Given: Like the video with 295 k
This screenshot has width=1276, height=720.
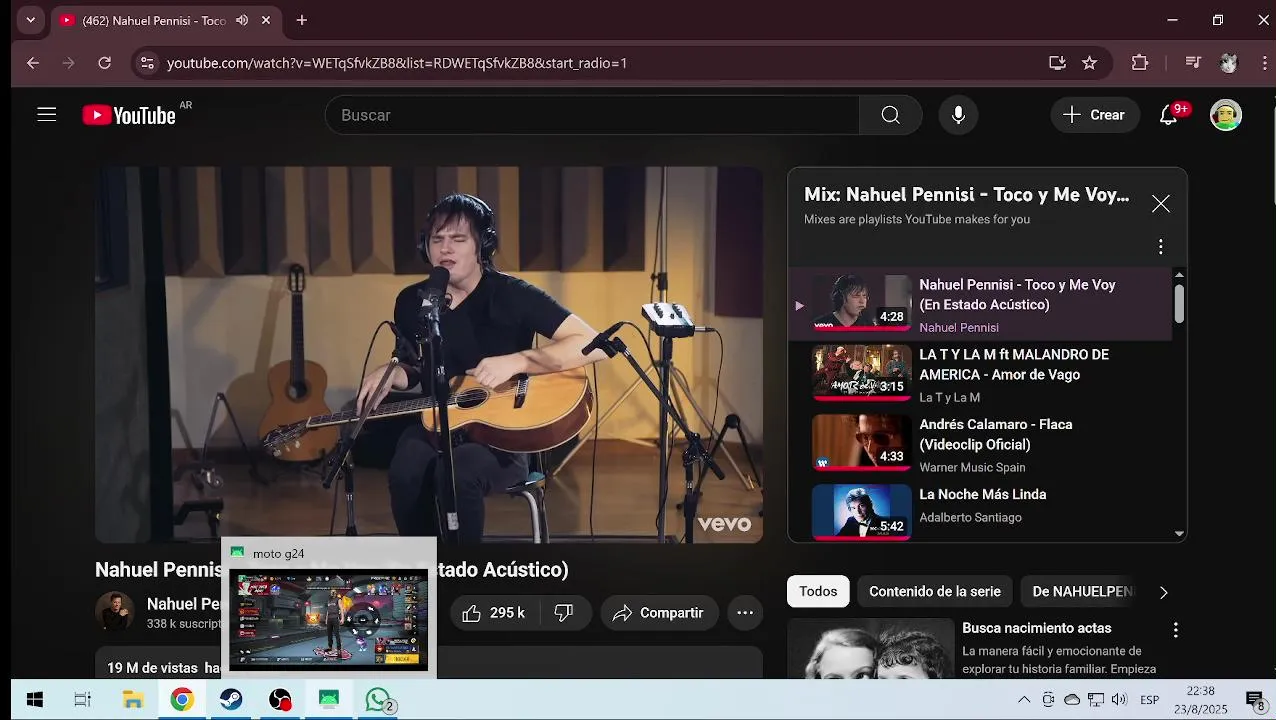Looking at the screenshot, I should tap(495, 613).
